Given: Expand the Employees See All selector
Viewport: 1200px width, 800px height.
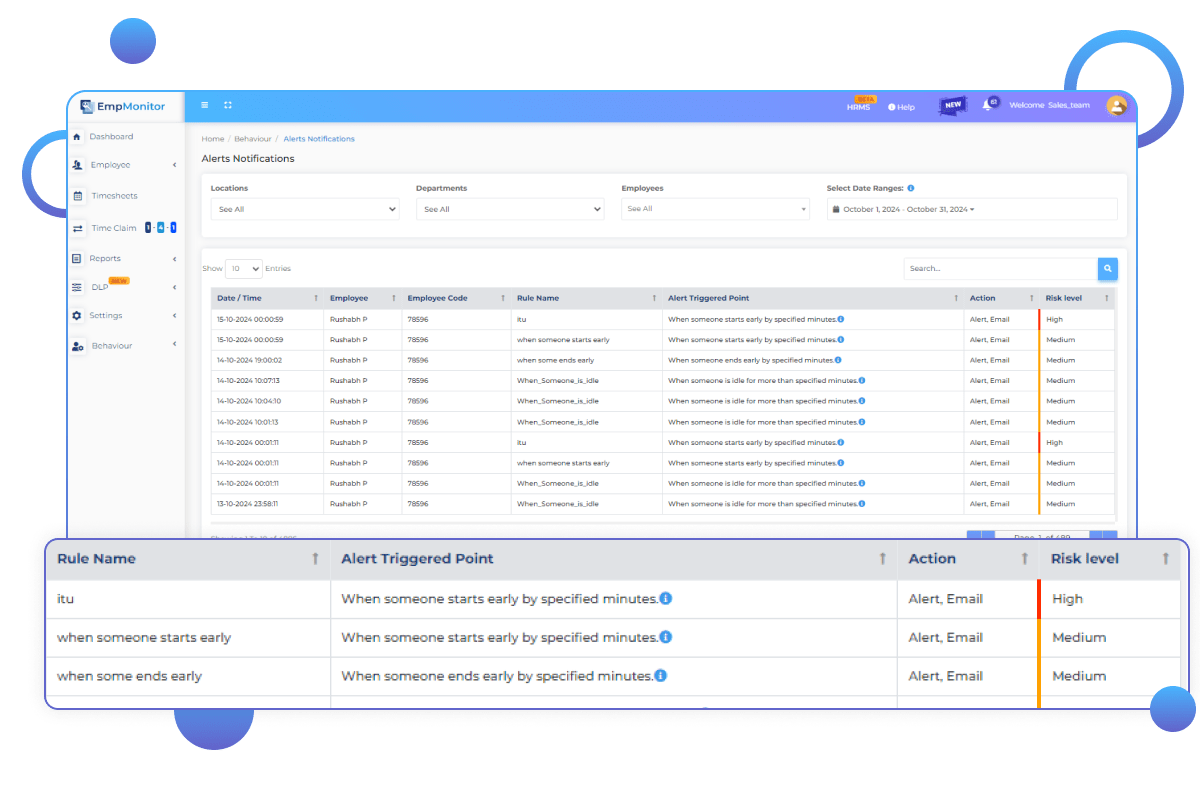Looking at the screenshot, I should point(715,209).
